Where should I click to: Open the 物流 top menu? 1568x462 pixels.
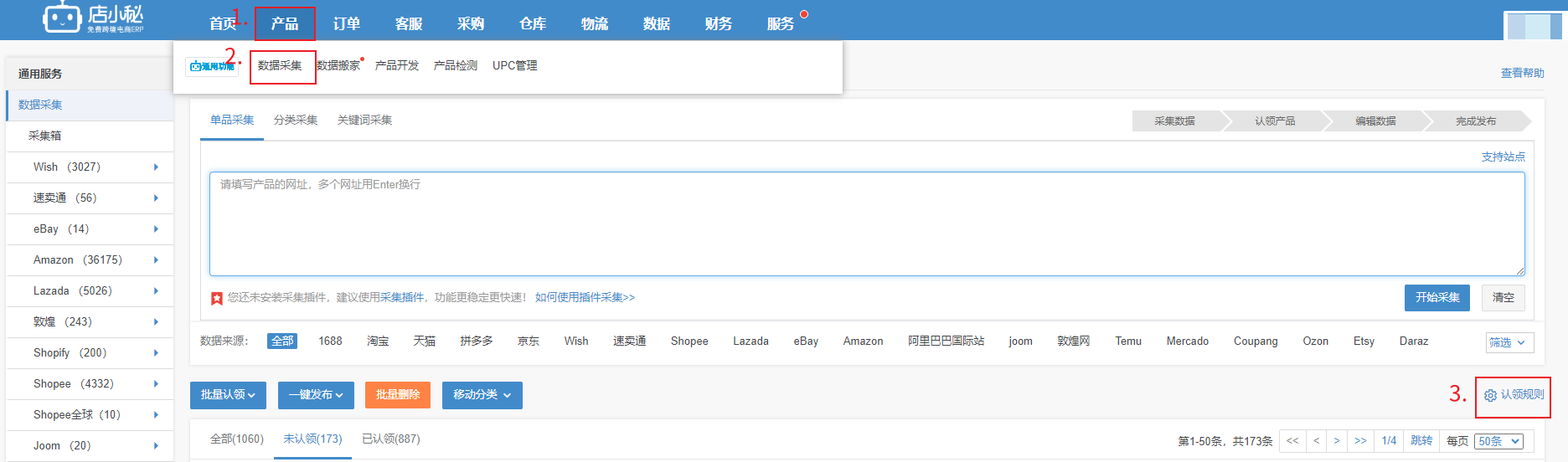595,23
